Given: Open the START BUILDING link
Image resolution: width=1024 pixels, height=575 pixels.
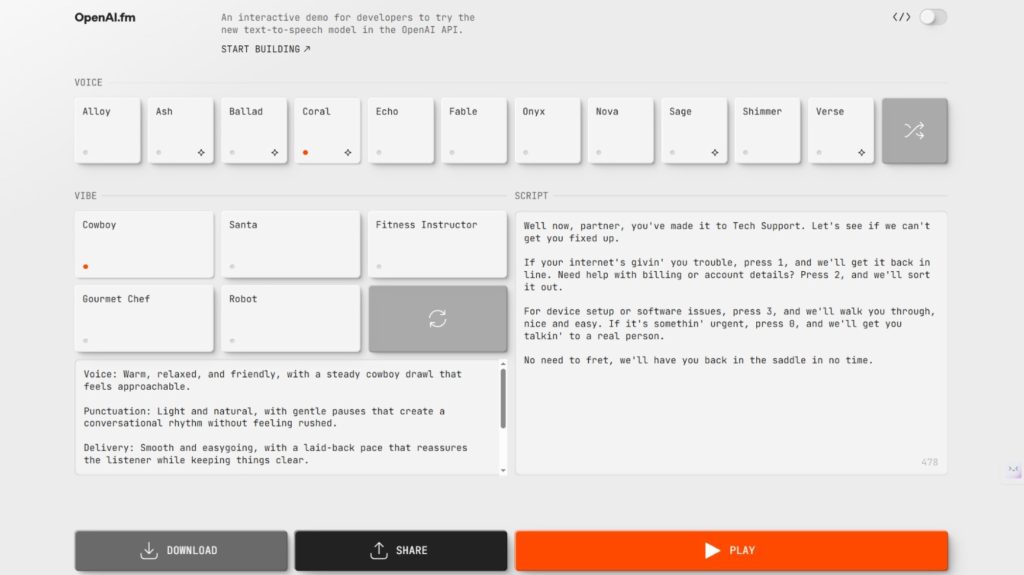Looking at the screenshot, I should (x=265, y=49).
